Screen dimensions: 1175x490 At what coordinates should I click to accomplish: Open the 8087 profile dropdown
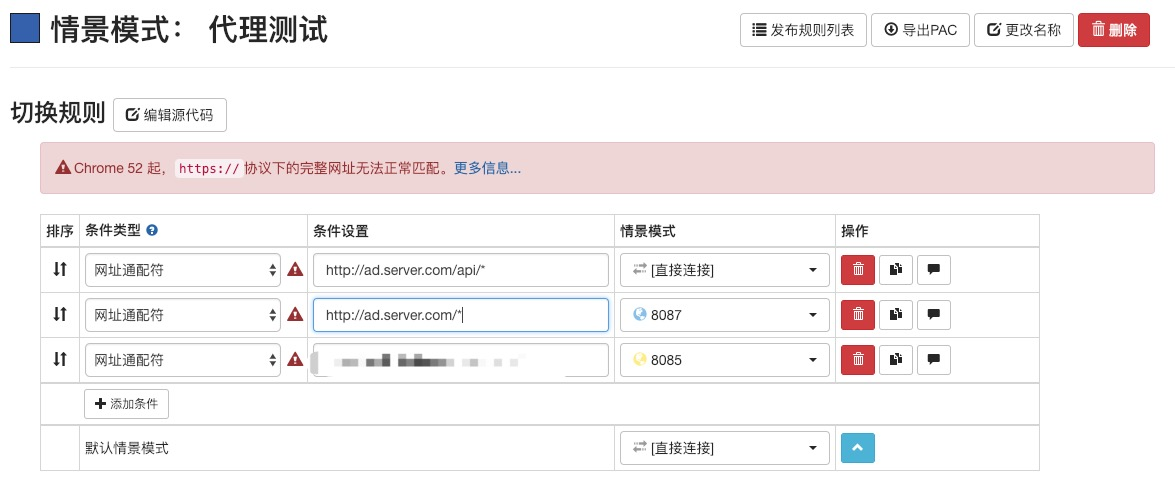[x=725, y=315]
